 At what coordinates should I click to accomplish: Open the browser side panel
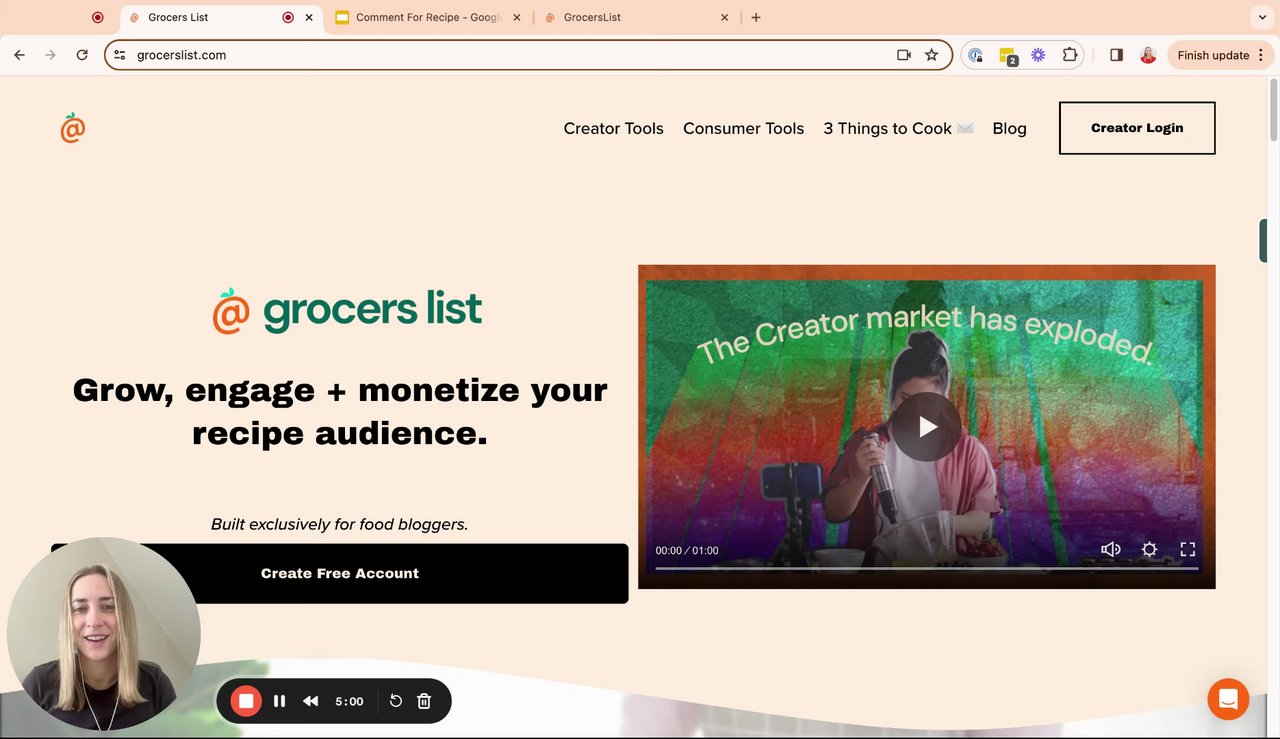click(1117, 55)
